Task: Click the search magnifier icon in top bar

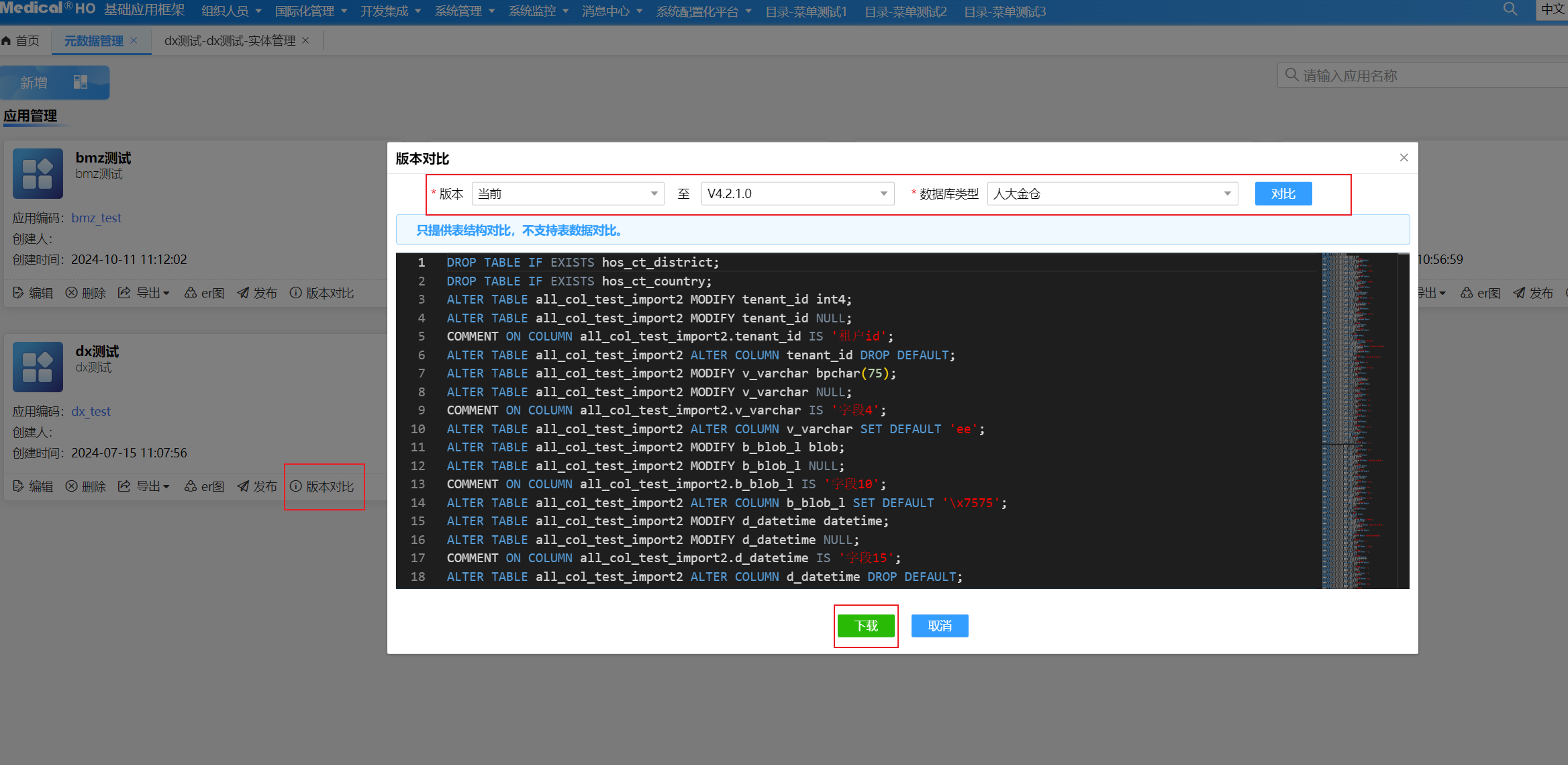Action: 1510,9
